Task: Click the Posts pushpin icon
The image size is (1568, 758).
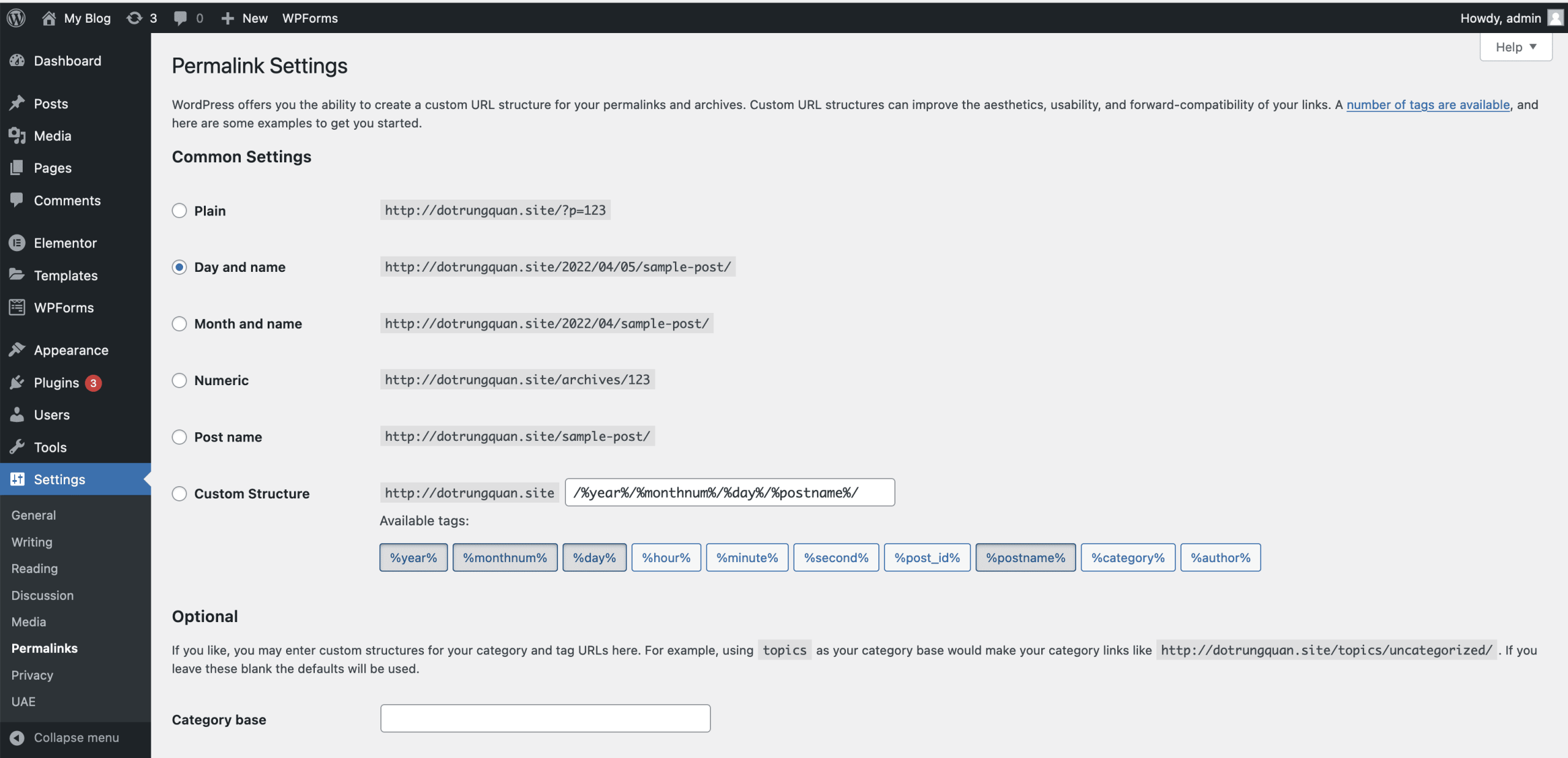Action: point(17,103)
